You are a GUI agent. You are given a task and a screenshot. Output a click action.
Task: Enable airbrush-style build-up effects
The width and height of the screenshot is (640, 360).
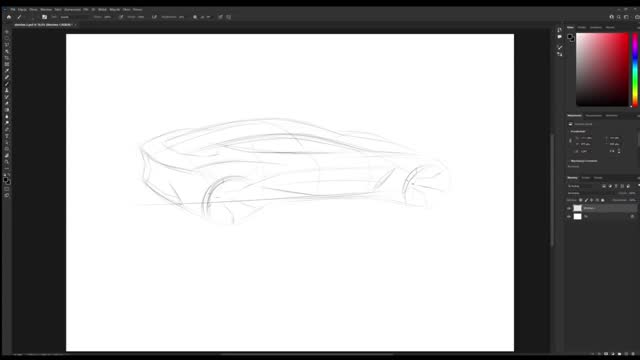[154, 17]
